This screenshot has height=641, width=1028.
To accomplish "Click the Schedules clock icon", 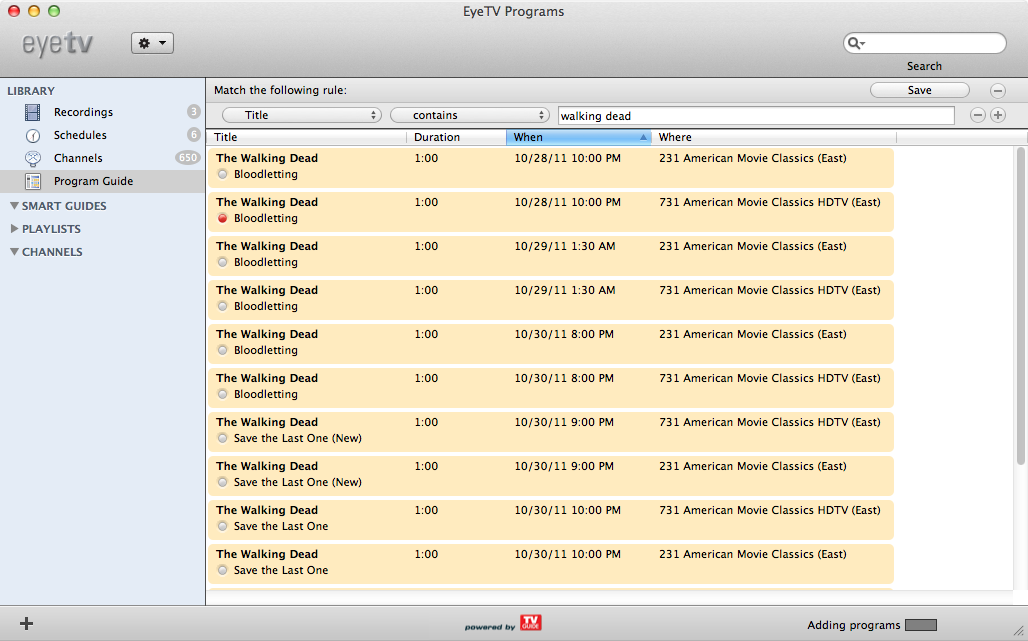I will coord(33,135).
